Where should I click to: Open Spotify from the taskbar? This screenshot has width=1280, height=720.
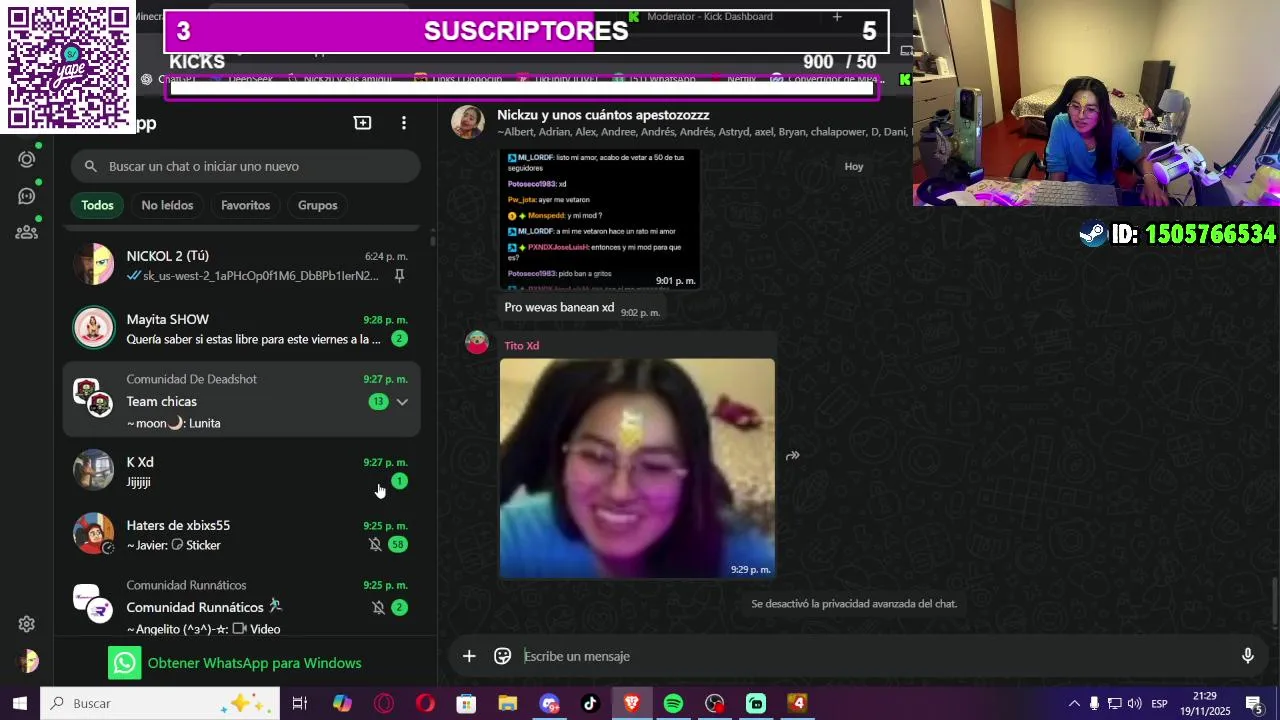(673, 703)
